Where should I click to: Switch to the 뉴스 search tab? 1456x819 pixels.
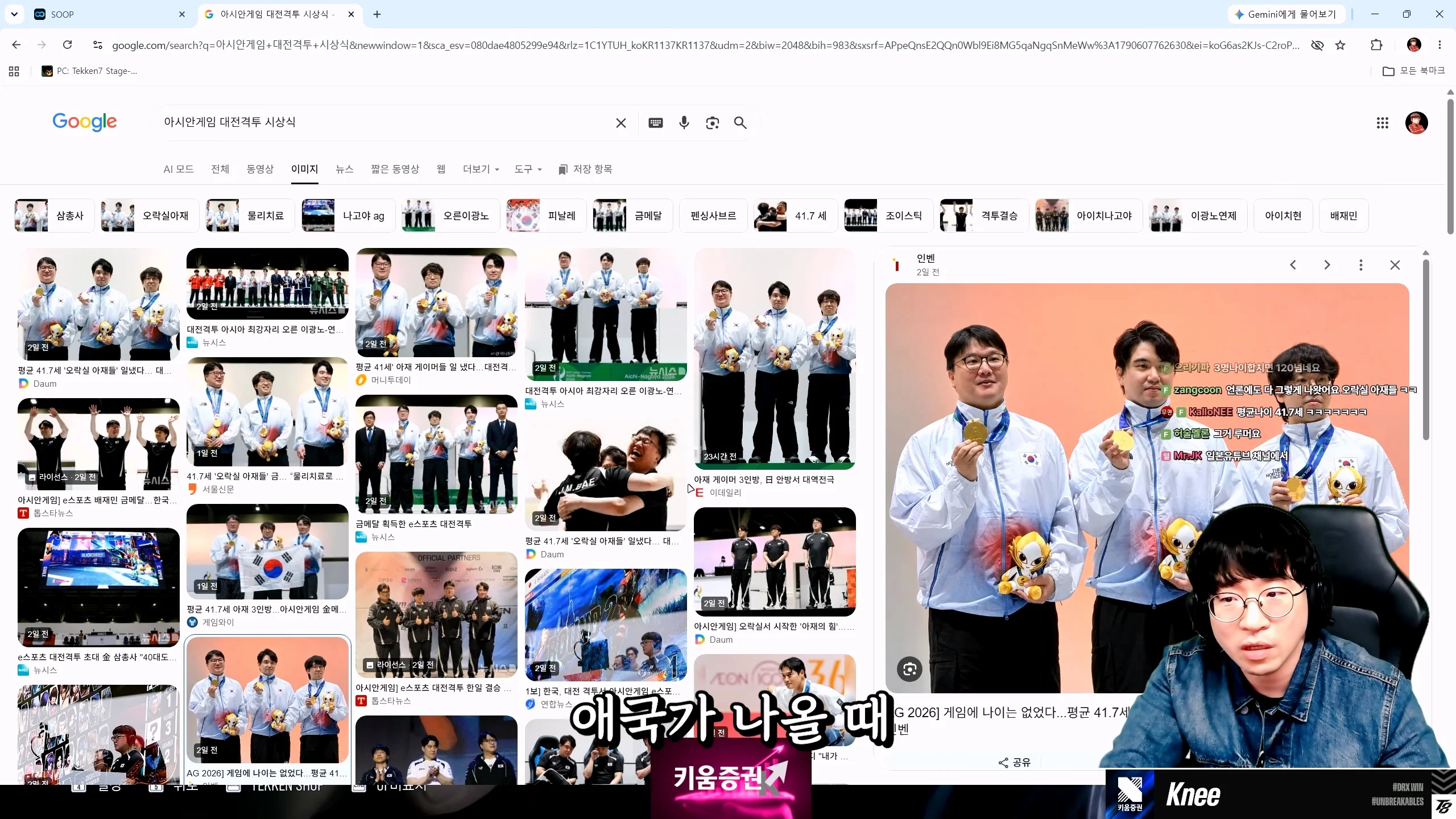point(344,169)
